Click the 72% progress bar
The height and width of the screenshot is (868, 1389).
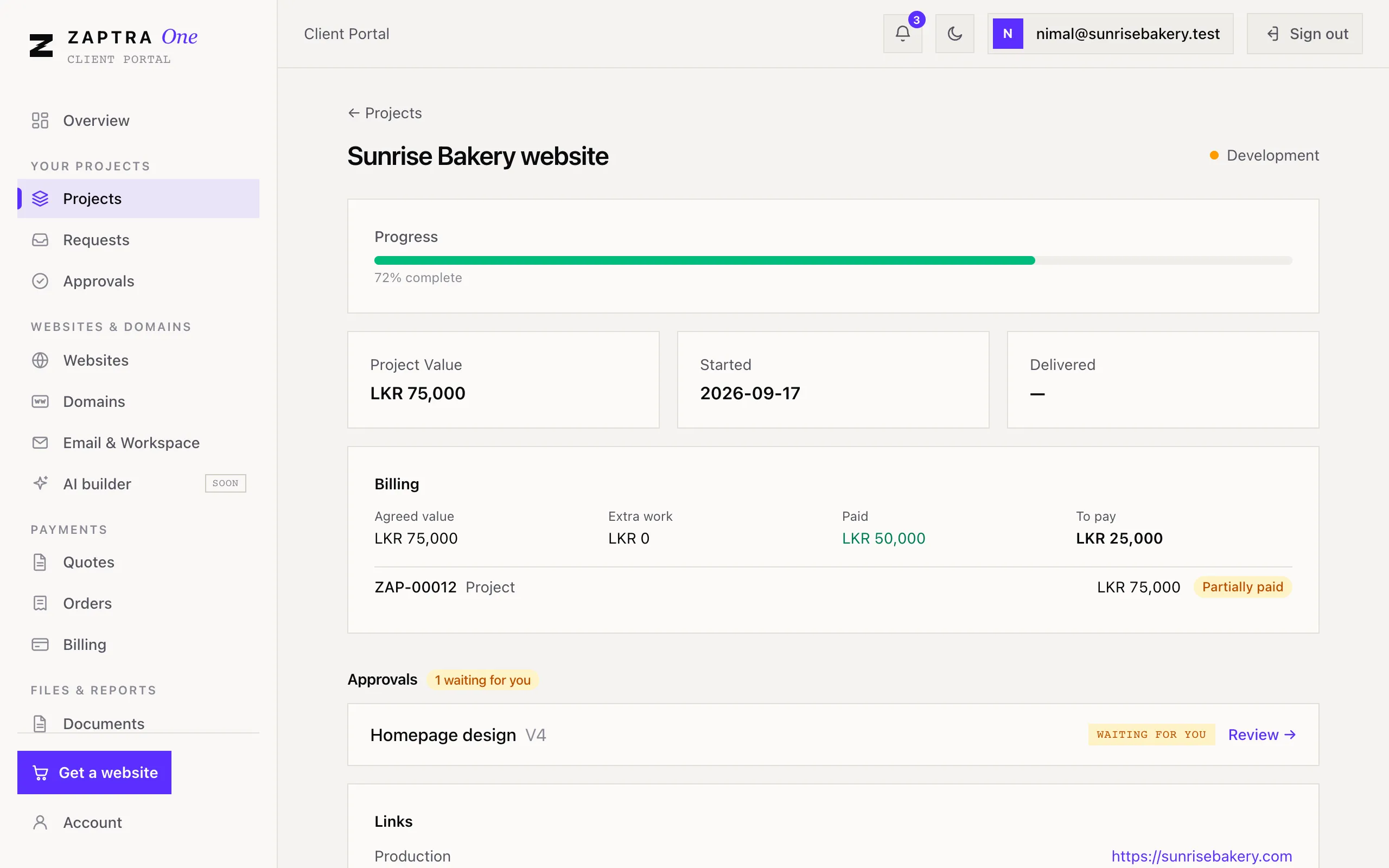(833, 260)
